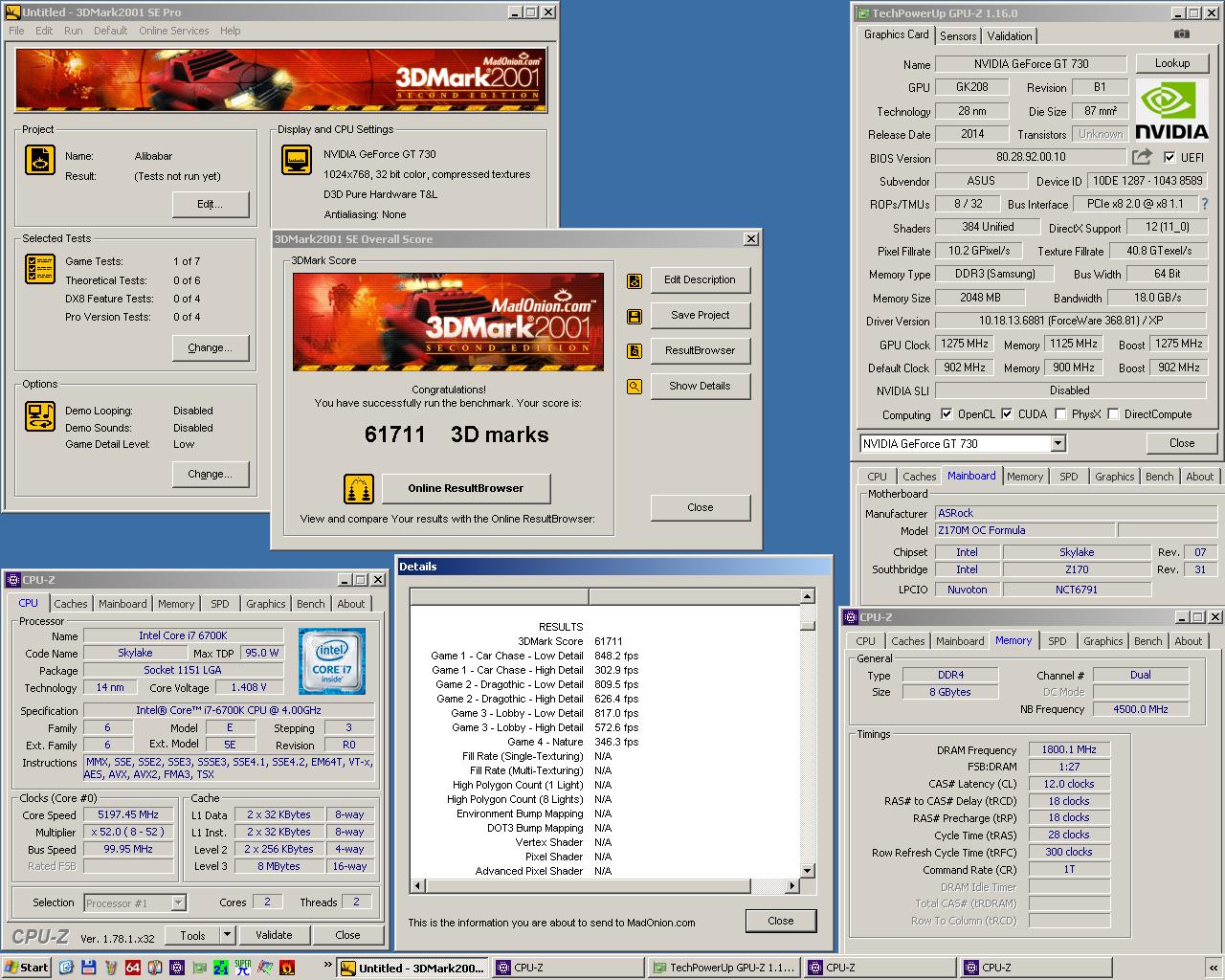Open Bench tab in CPU-Z Mainboard window

[x=1159, y=477]
